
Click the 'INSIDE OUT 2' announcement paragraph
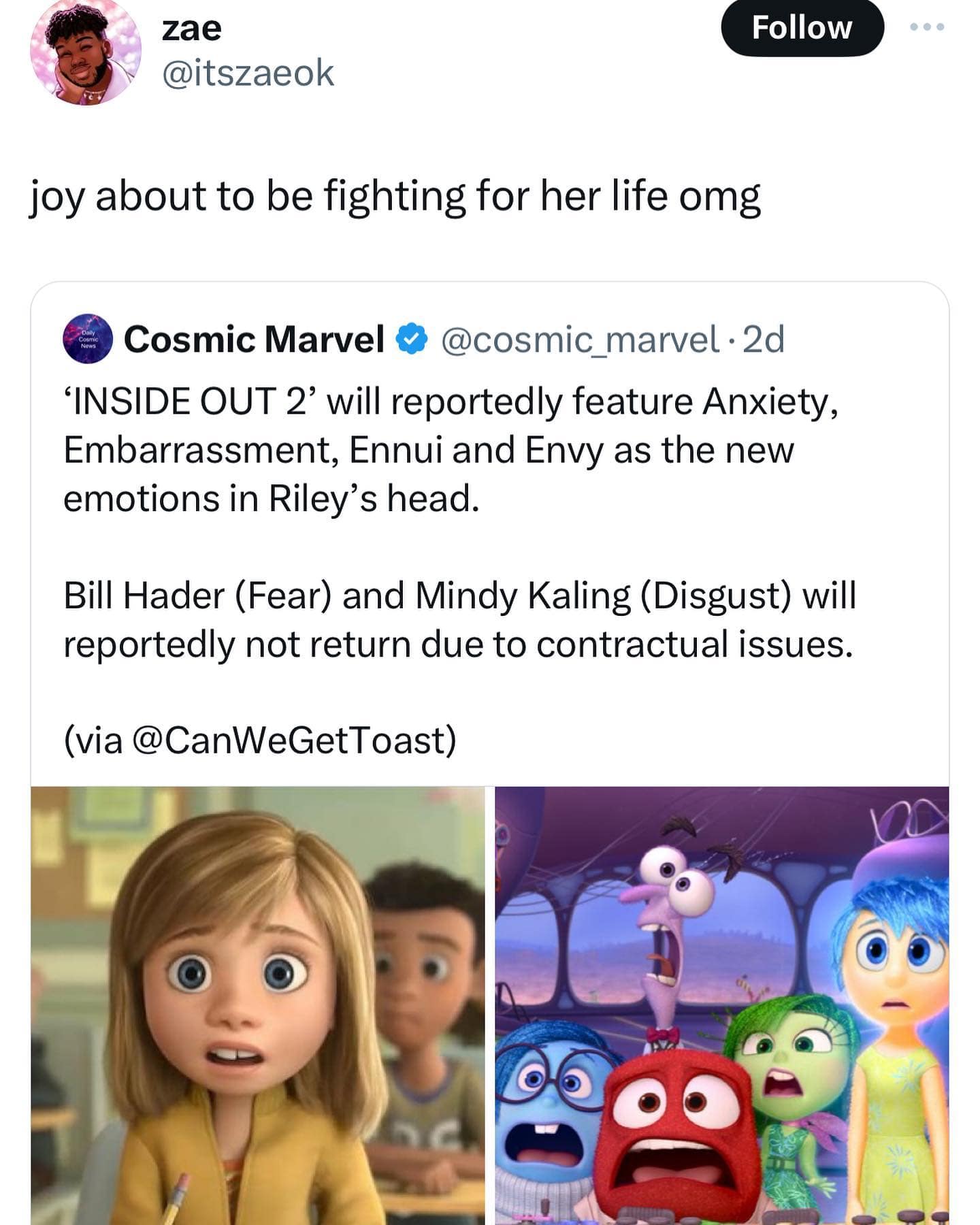coord(449,449)
